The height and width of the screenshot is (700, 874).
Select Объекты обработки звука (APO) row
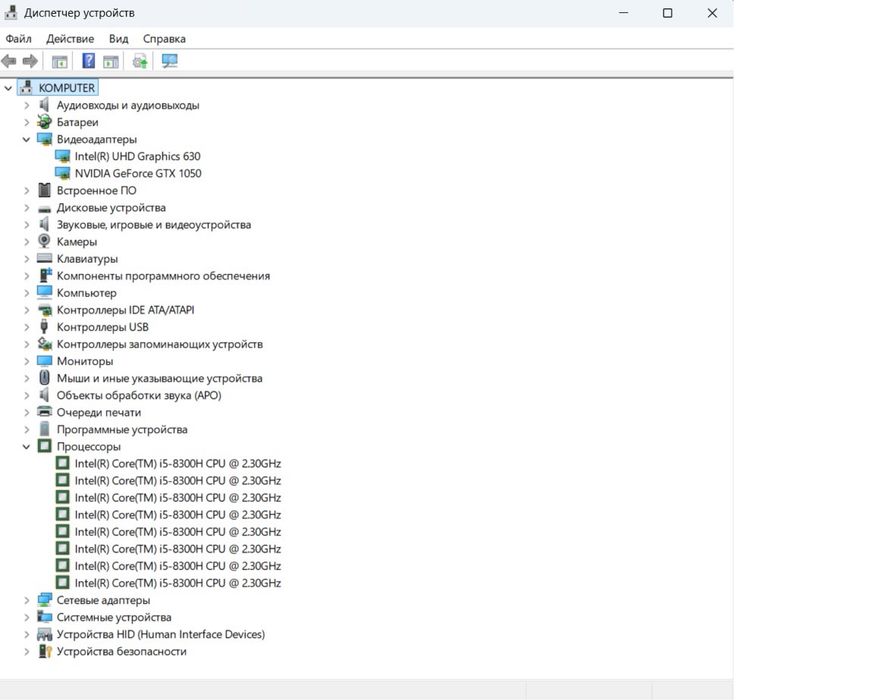(139, 395)
